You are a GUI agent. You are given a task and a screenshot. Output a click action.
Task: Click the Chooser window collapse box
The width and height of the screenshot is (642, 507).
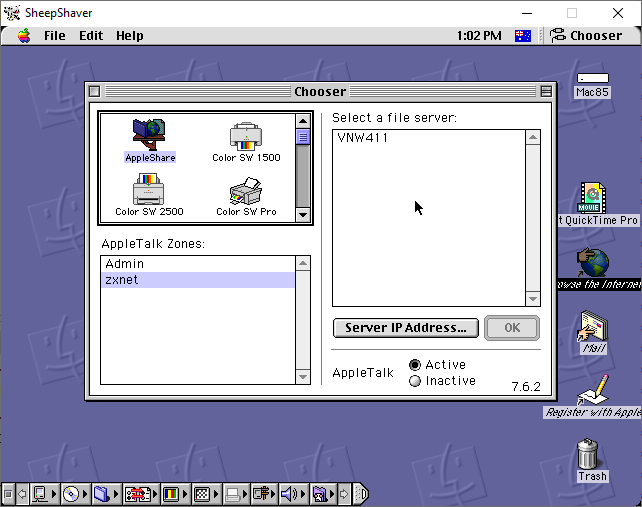546,91
